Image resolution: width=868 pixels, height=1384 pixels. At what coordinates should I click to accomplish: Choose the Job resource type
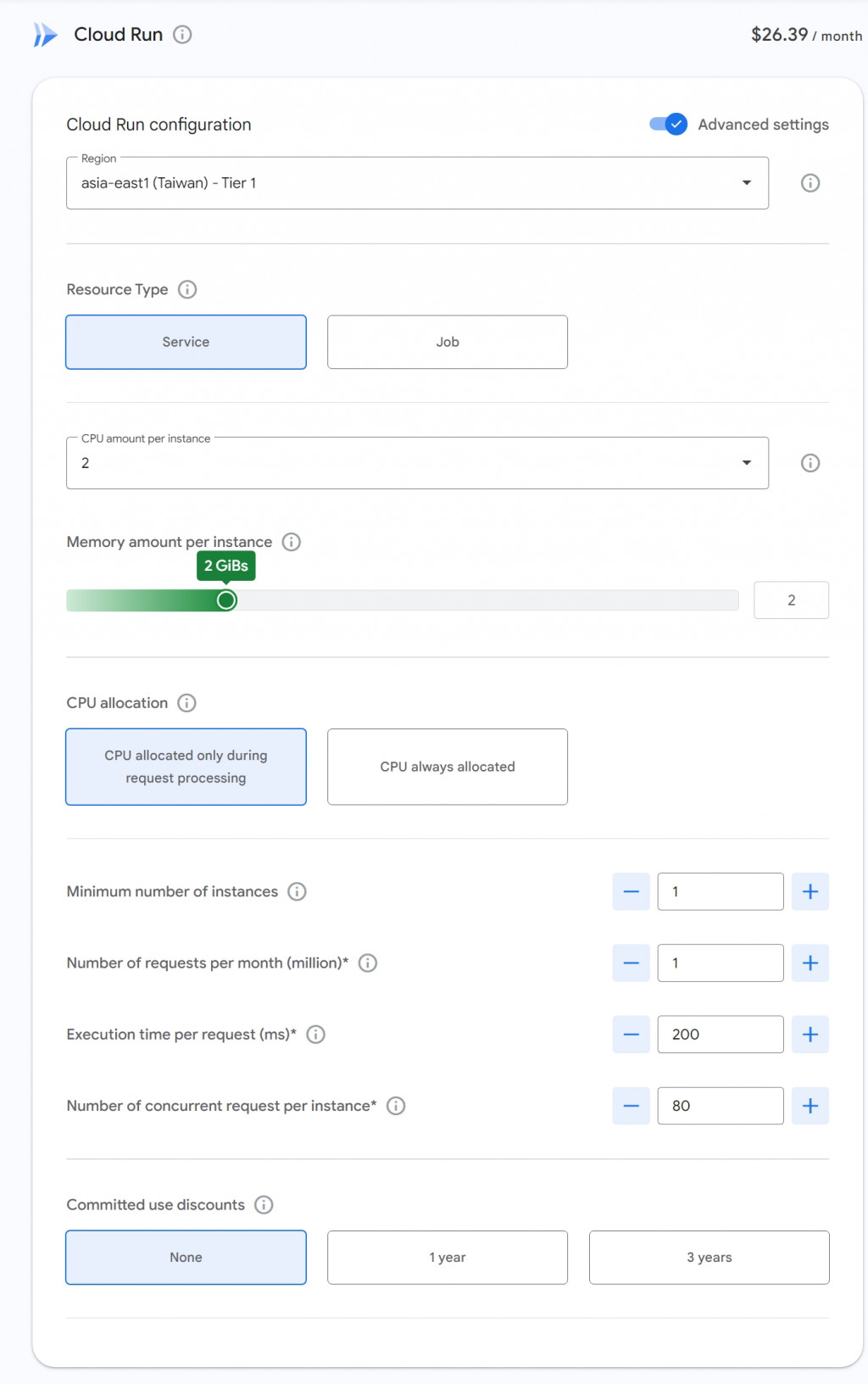click(x=448, y=342)
